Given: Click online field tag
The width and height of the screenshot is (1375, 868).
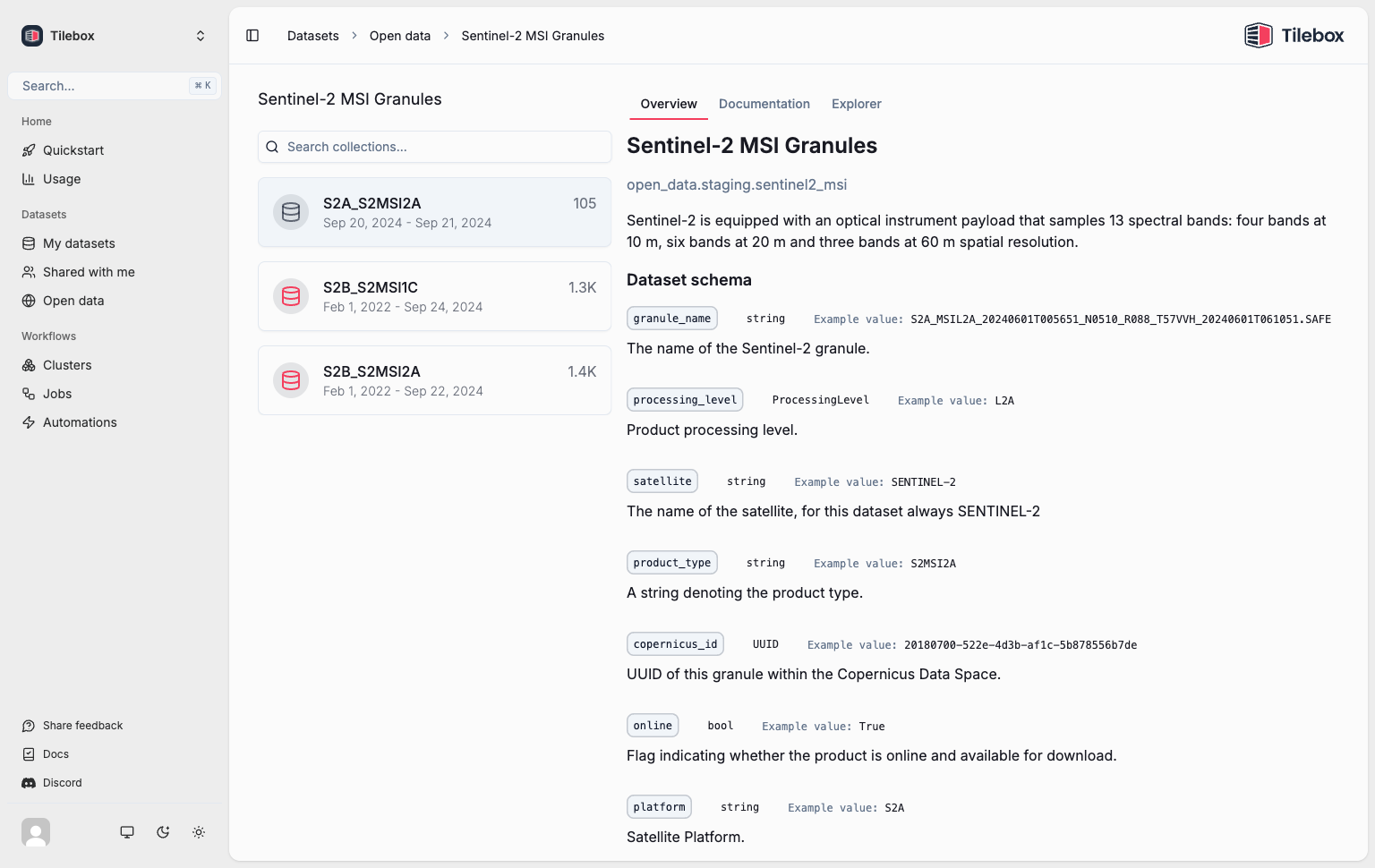Looking at the screenshot, I should pos(653,726).
